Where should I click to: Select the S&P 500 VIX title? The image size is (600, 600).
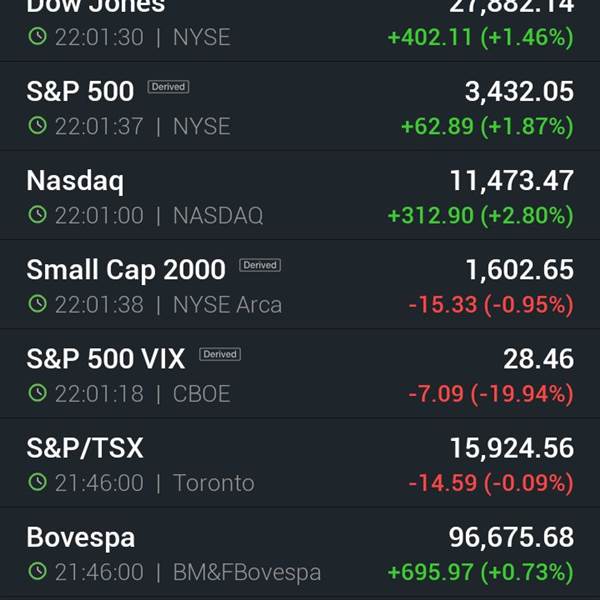(106, 359)
